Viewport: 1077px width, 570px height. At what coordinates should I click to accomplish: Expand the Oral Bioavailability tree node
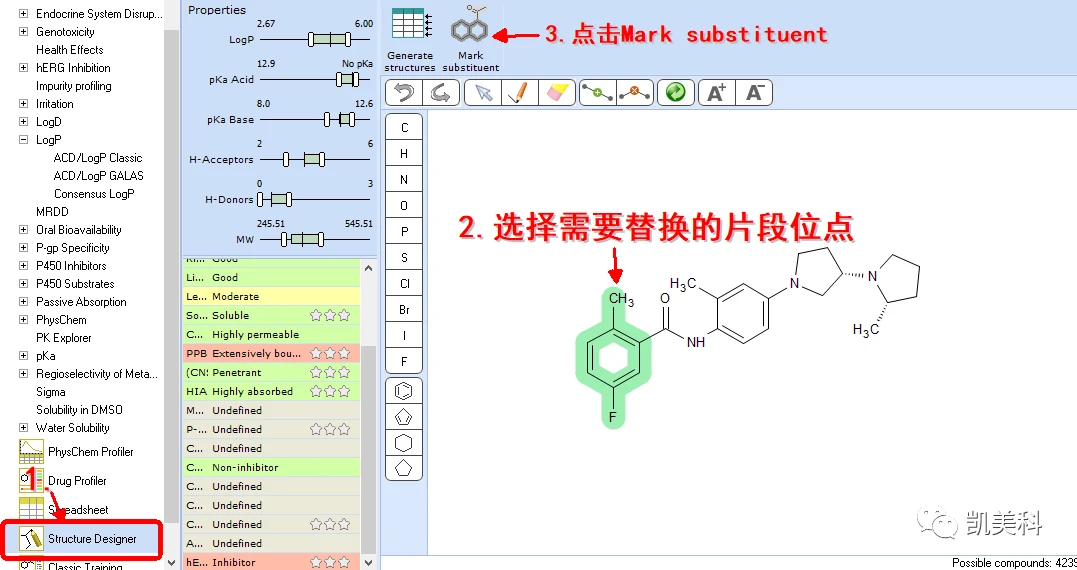(x=23, y=229)
